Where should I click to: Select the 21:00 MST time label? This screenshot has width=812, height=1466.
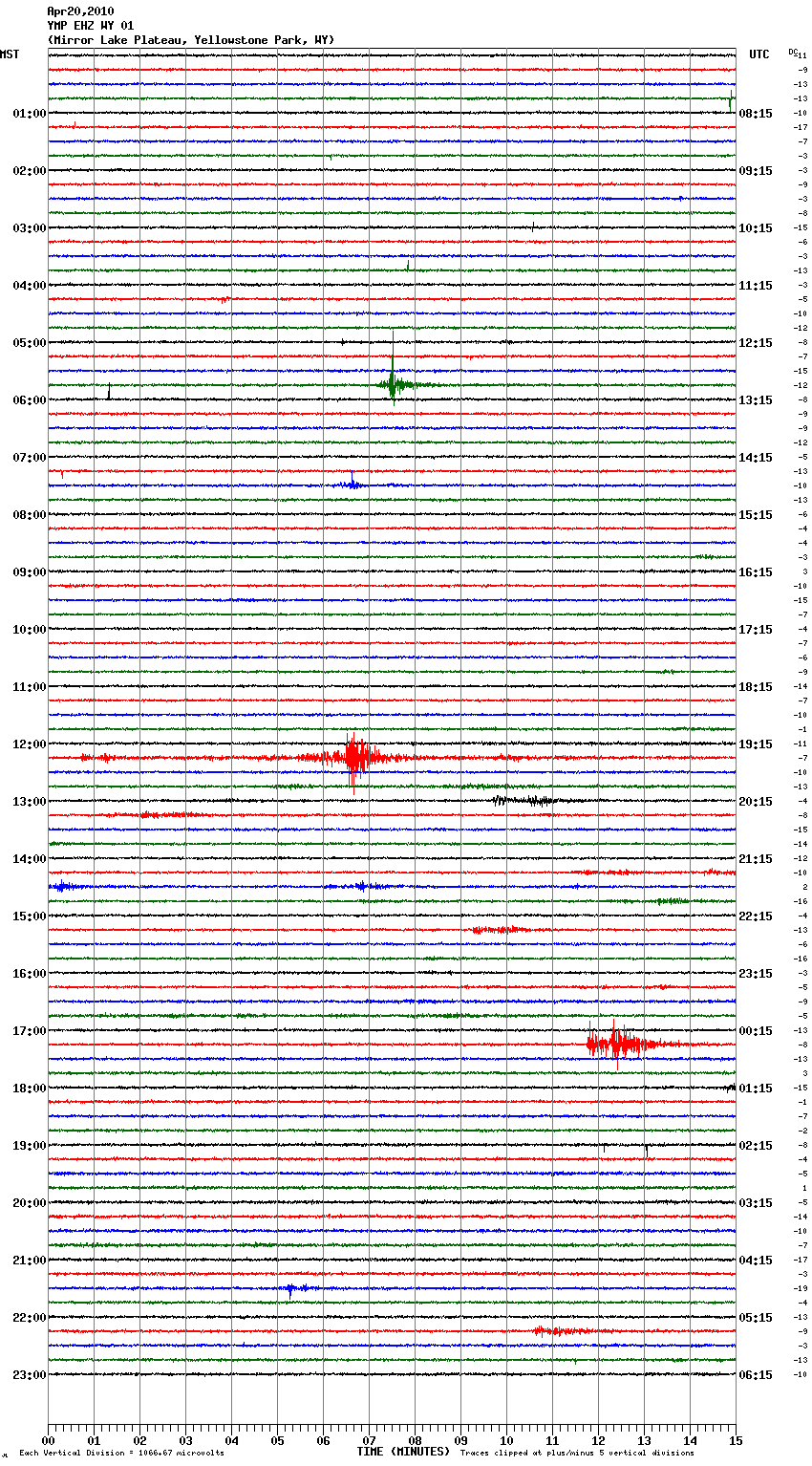(30, 1261)
